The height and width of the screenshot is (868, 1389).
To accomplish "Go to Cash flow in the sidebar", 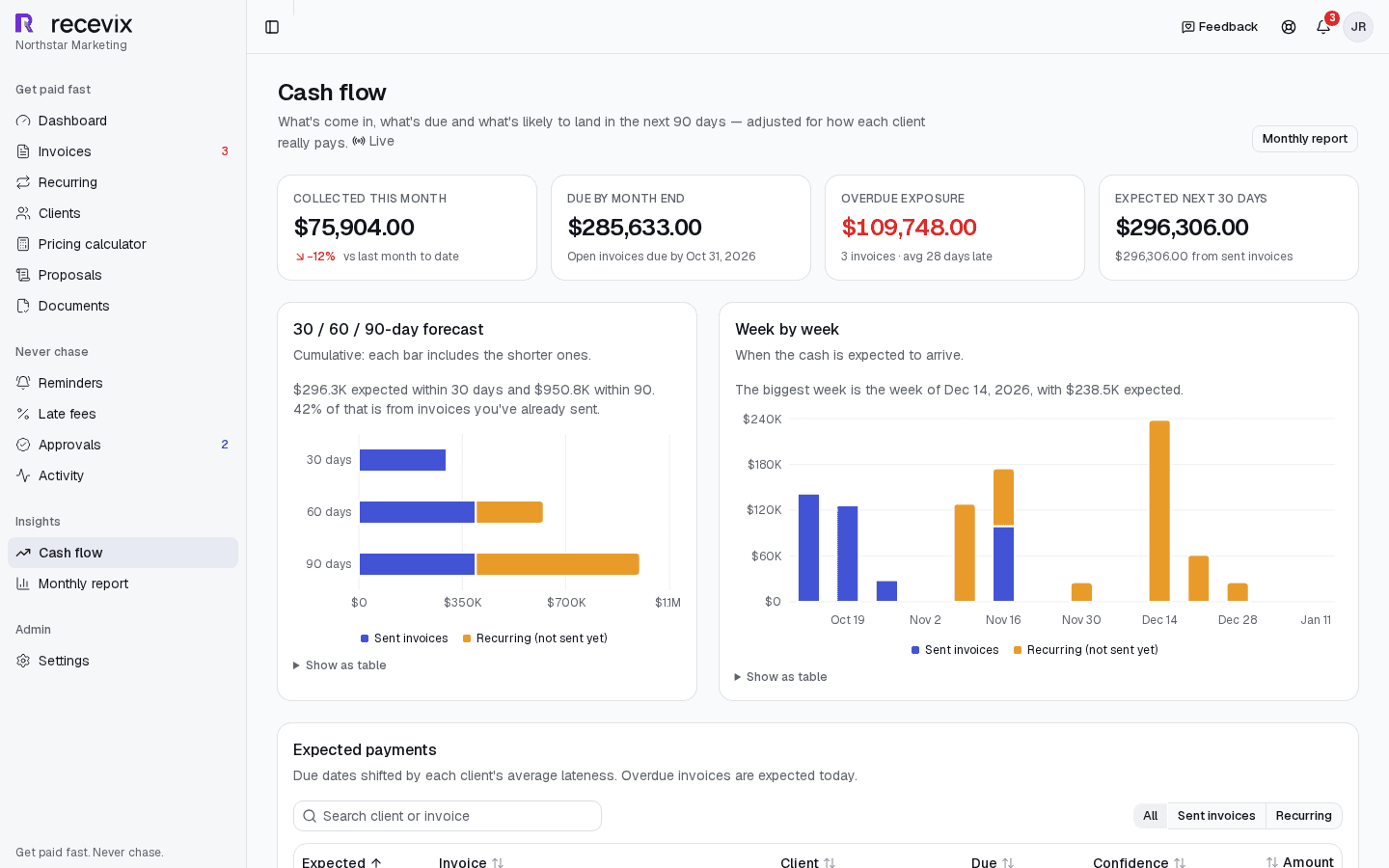I will tap(123, 553).
